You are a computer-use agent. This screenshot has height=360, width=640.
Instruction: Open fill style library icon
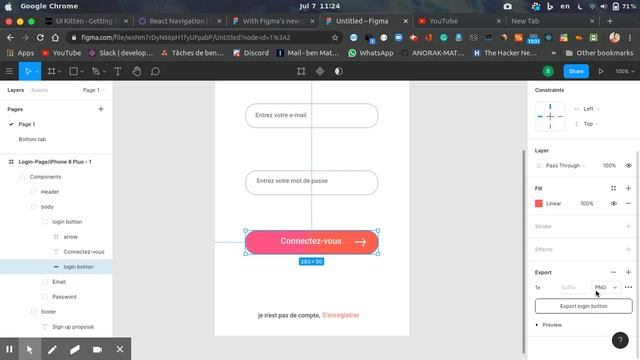pyautogui.click(x=613, y=188)
